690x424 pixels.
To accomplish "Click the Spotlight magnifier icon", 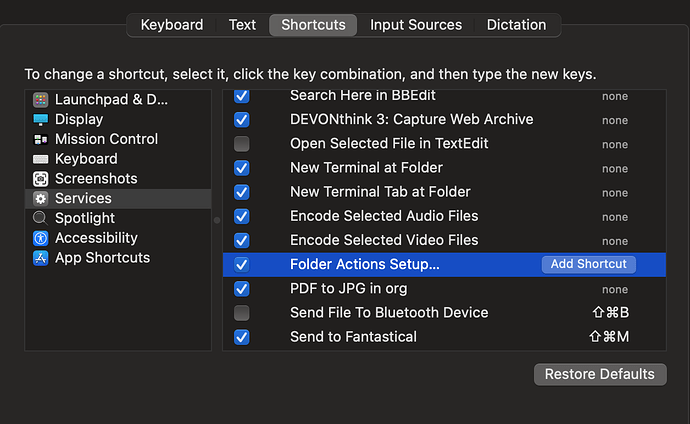I will (40, 218).
